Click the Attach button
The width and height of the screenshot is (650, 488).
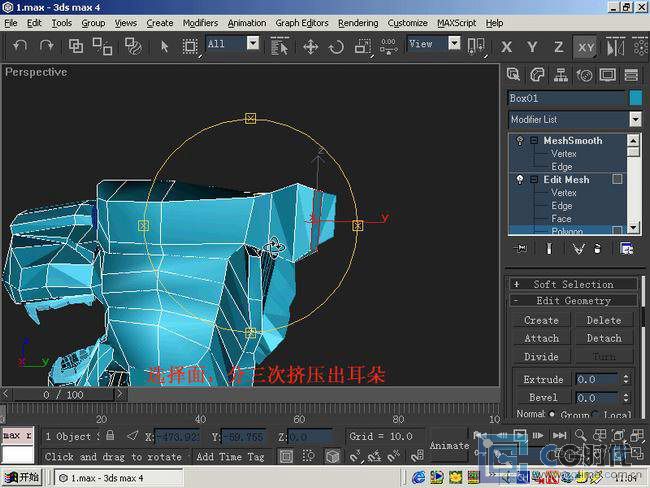click(541, 338)
